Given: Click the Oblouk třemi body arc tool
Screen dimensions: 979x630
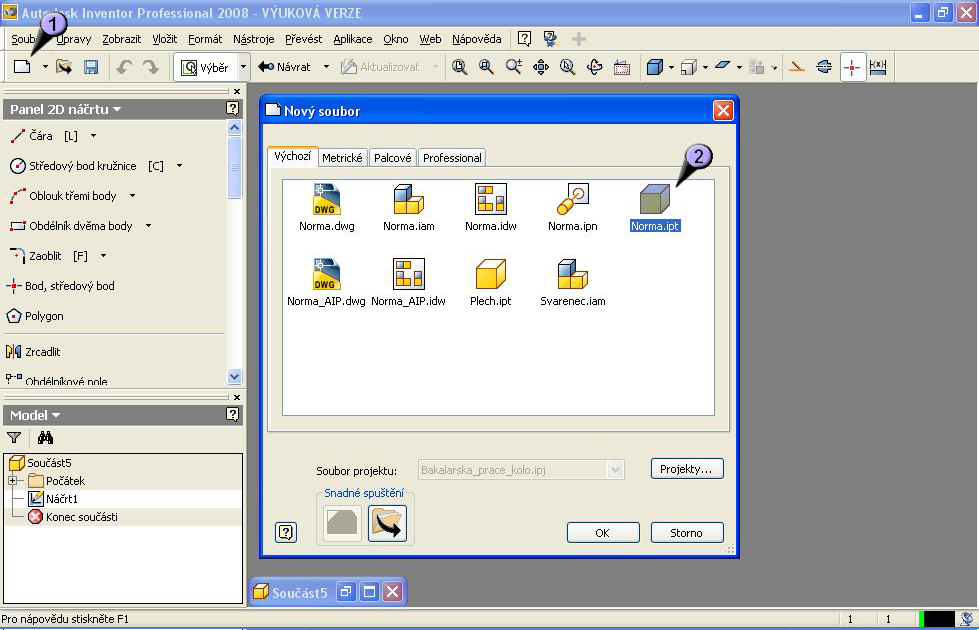Looking at the screenshot, I should tap(63, 196).
